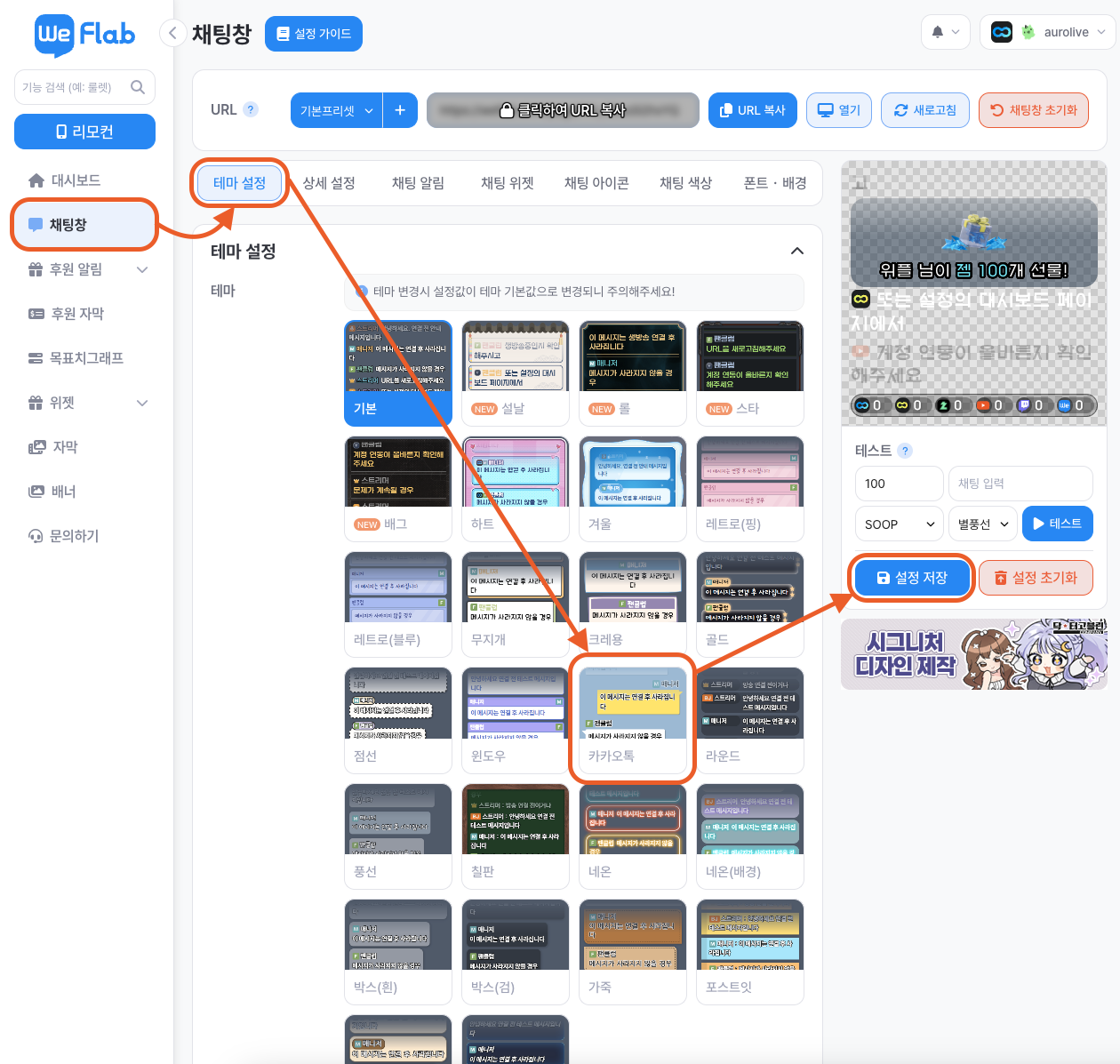Select the 겨울 theme thumbnail
This screenshot has height=1064, width=1120.
[633, 489]
